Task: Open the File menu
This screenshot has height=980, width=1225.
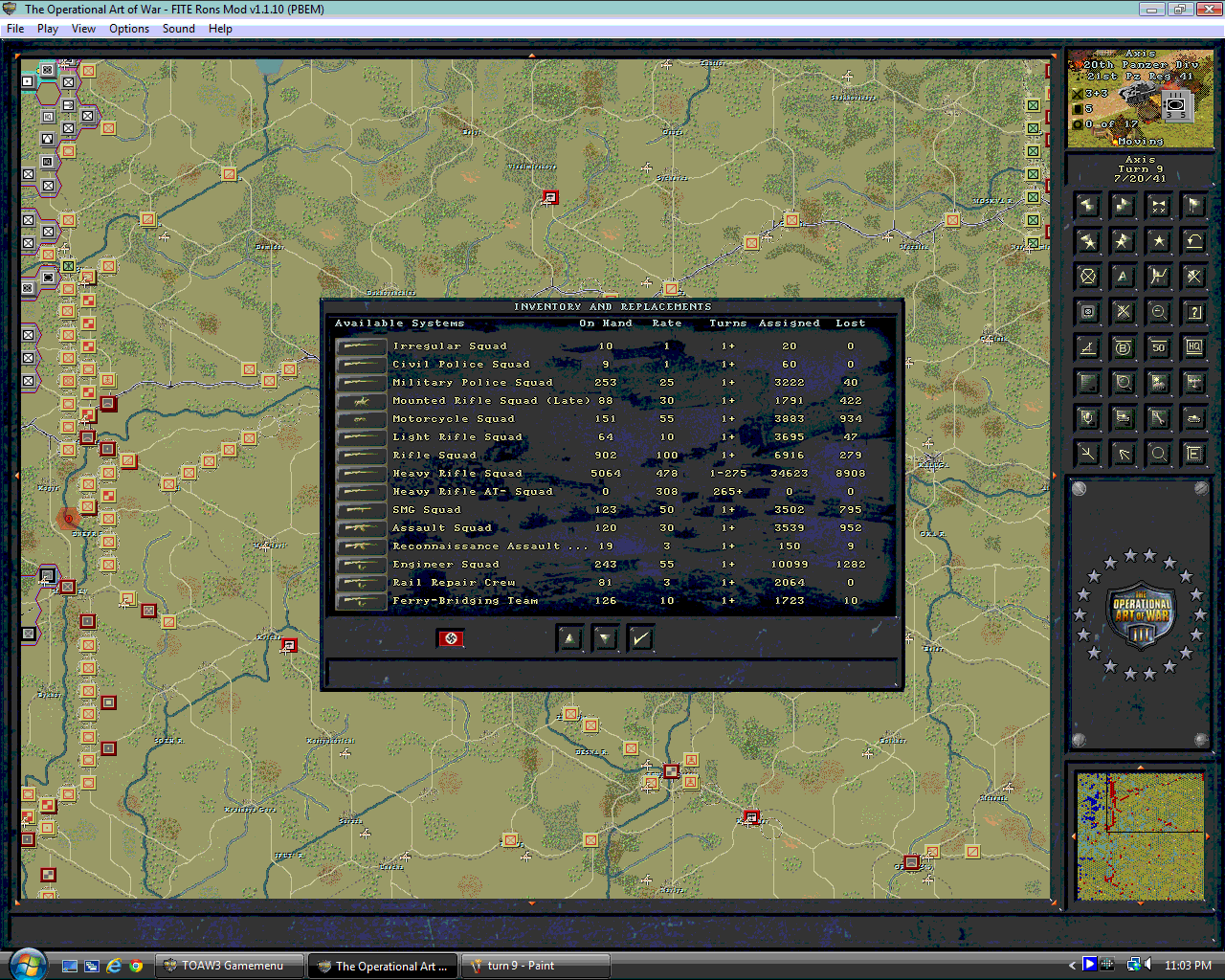Action: (15, 29)
